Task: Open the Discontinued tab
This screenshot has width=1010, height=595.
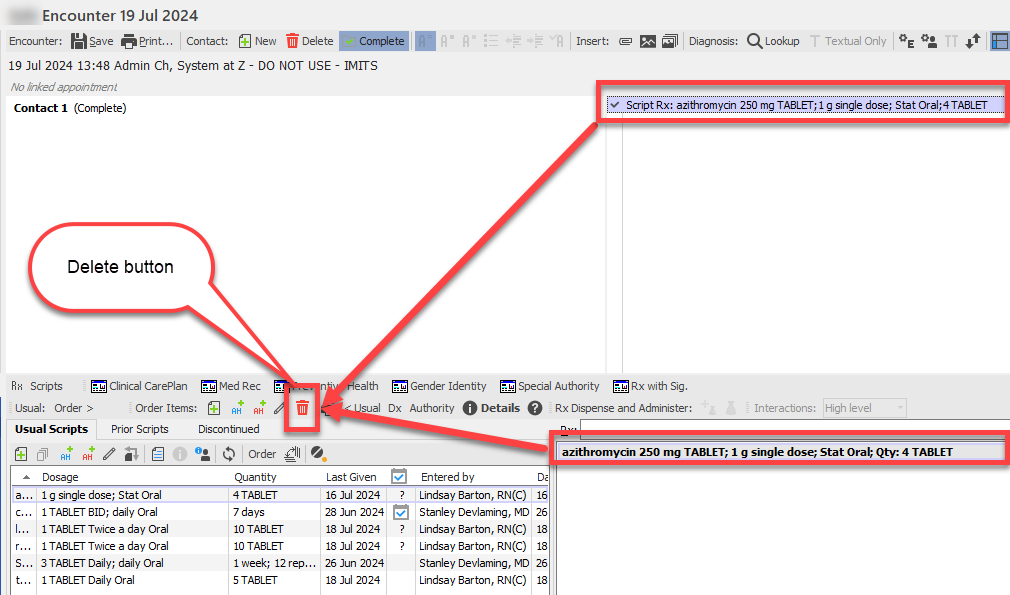Action: click(x=228, y=429)
